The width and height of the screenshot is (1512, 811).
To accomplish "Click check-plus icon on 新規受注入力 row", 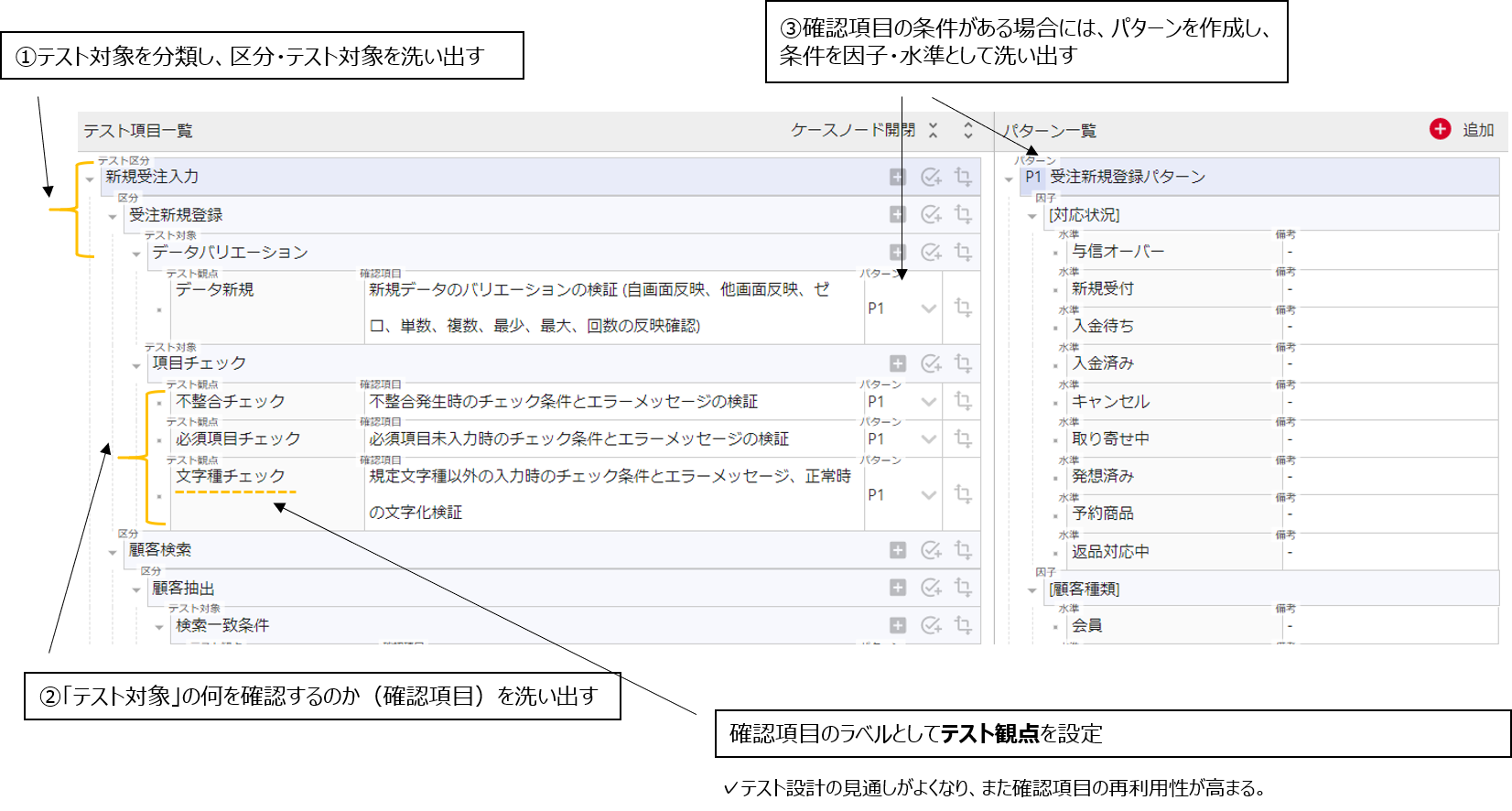I will pos(931,177).
